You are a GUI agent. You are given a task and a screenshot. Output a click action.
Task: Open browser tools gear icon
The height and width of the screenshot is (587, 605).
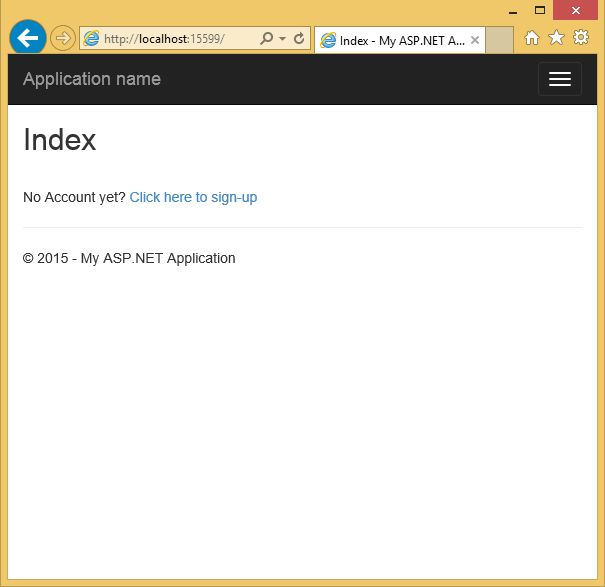(x=581, y=37)
